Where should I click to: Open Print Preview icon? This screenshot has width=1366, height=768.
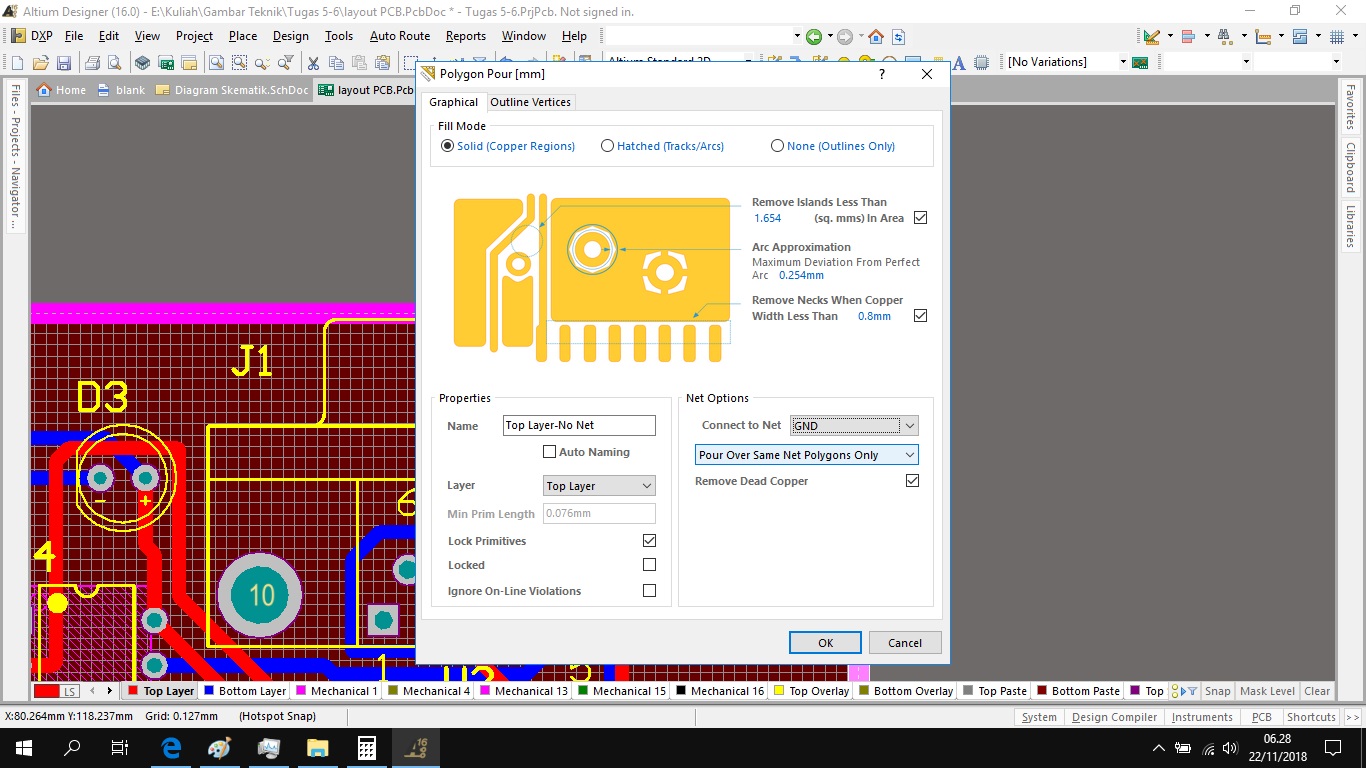coord(114,63)
